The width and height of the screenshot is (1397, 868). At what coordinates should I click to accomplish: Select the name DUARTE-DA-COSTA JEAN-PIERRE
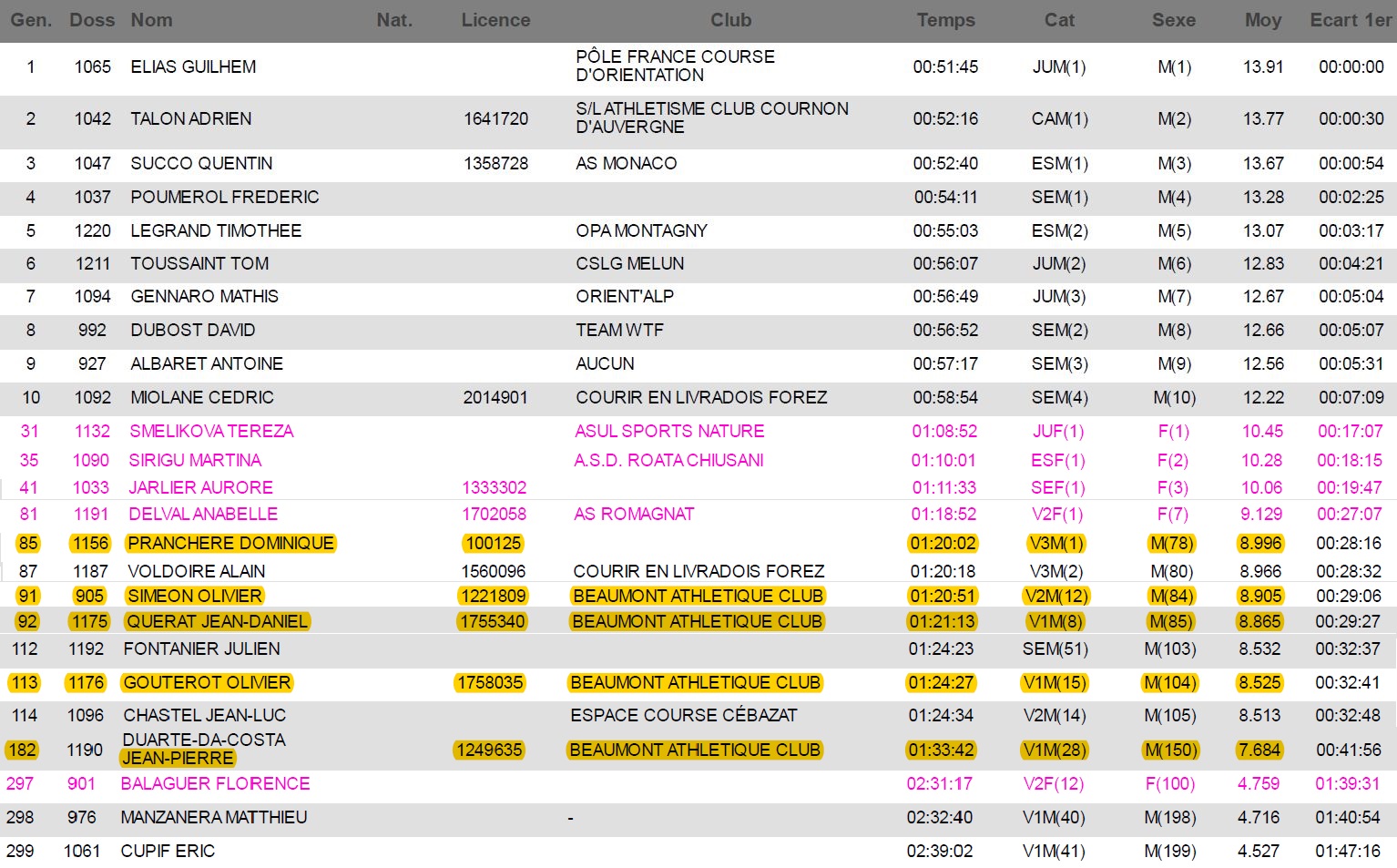pos(204,749)
